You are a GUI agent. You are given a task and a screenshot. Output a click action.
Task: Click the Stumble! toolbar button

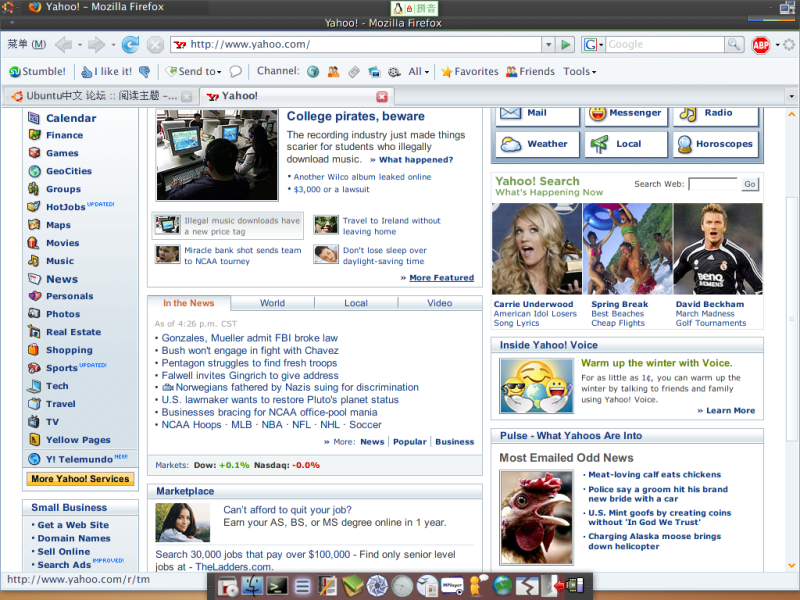[x=38, y=71]
